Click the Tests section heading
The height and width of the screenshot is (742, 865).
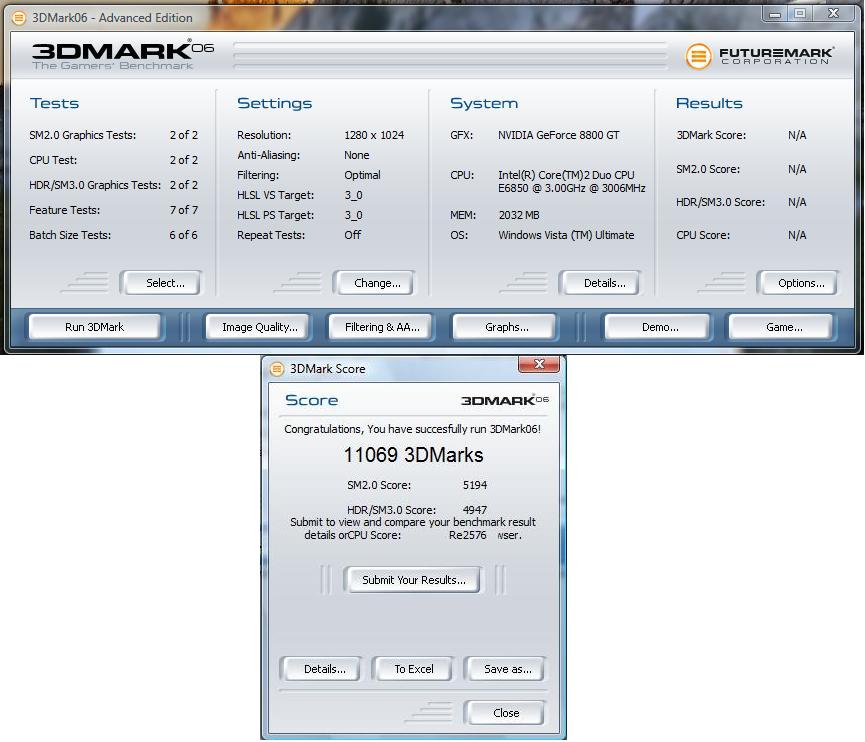pyautogui.click(x=55, y=103)
